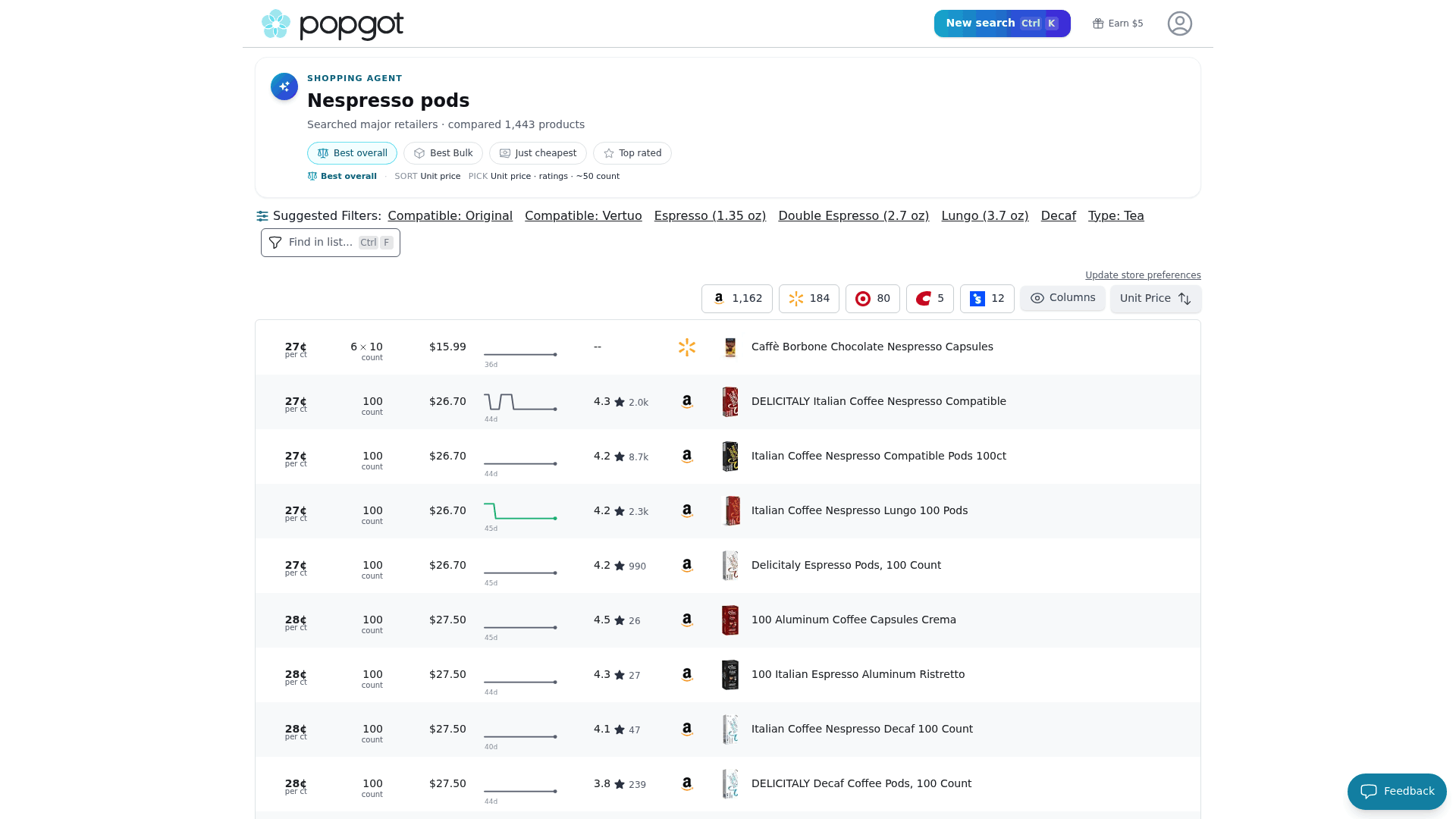1456x819 pixels.
Task: Open Italian Coffee Nespresso Decaf thumbnail
Action: click(x=730, y=730)
